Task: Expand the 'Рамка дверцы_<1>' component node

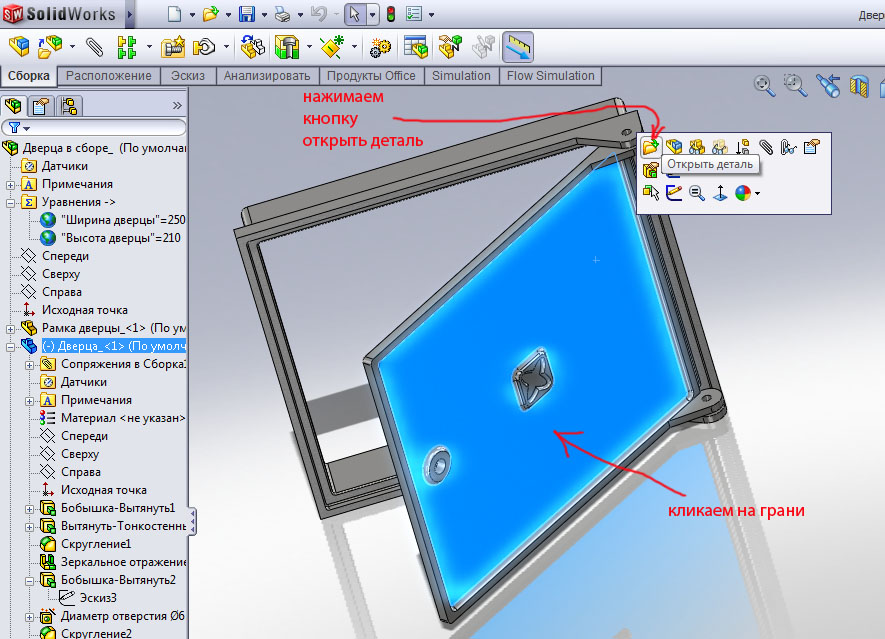Action: (11, 328)
